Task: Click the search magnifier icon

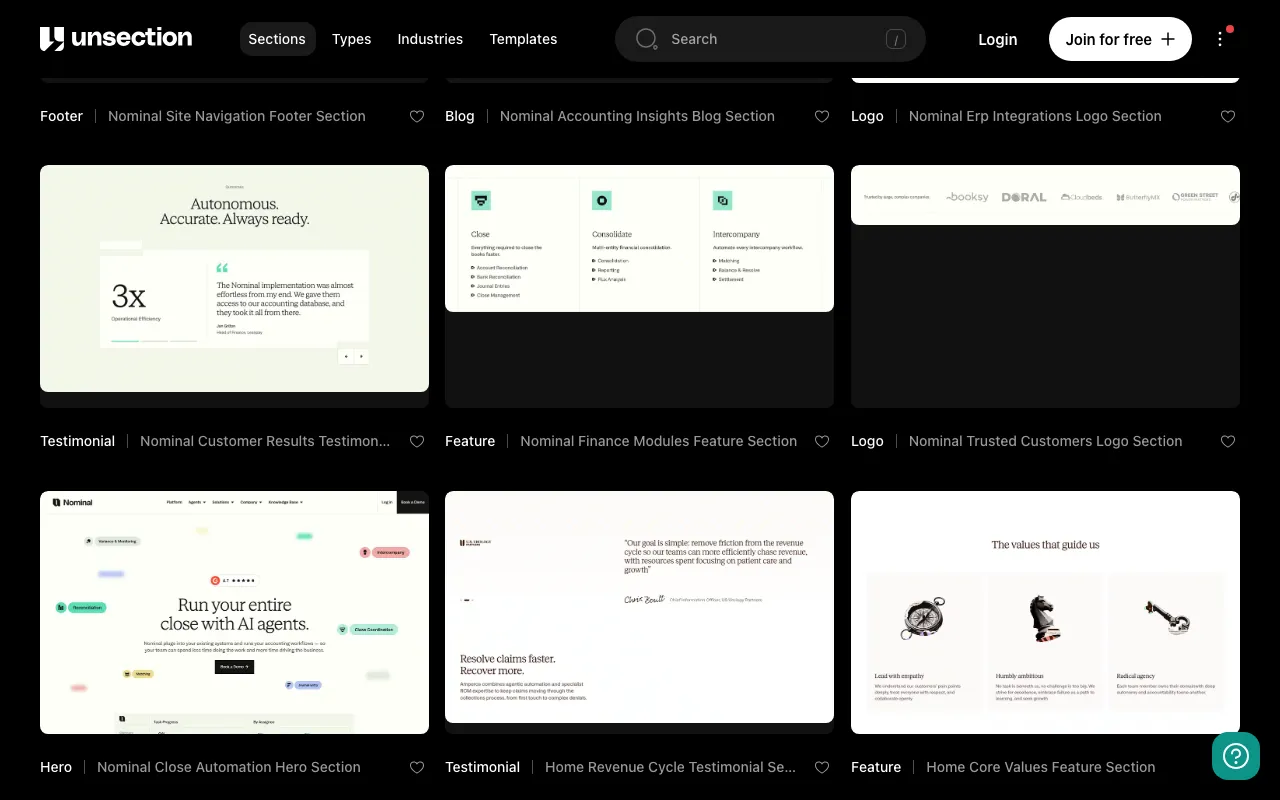Action: point(647,39)
